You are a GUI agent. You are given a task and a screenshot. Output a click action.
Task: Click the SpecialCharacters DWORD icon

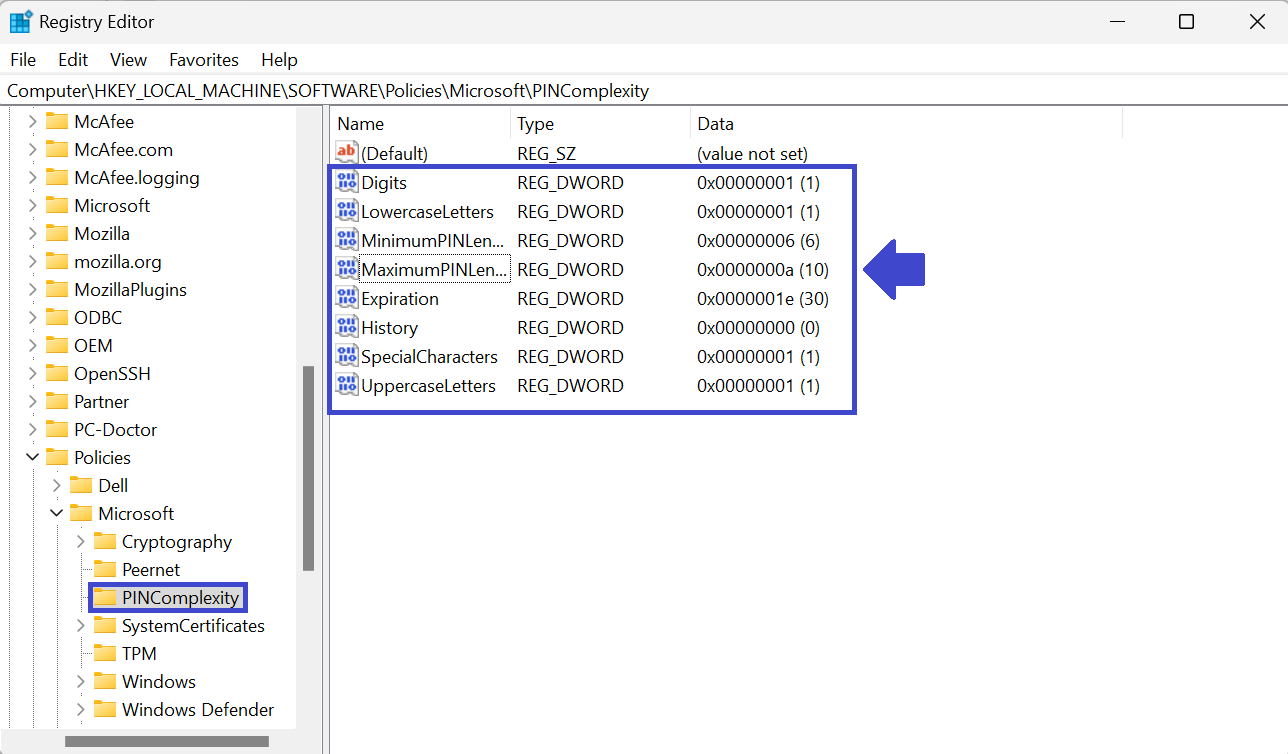click(x=346, y=357)
